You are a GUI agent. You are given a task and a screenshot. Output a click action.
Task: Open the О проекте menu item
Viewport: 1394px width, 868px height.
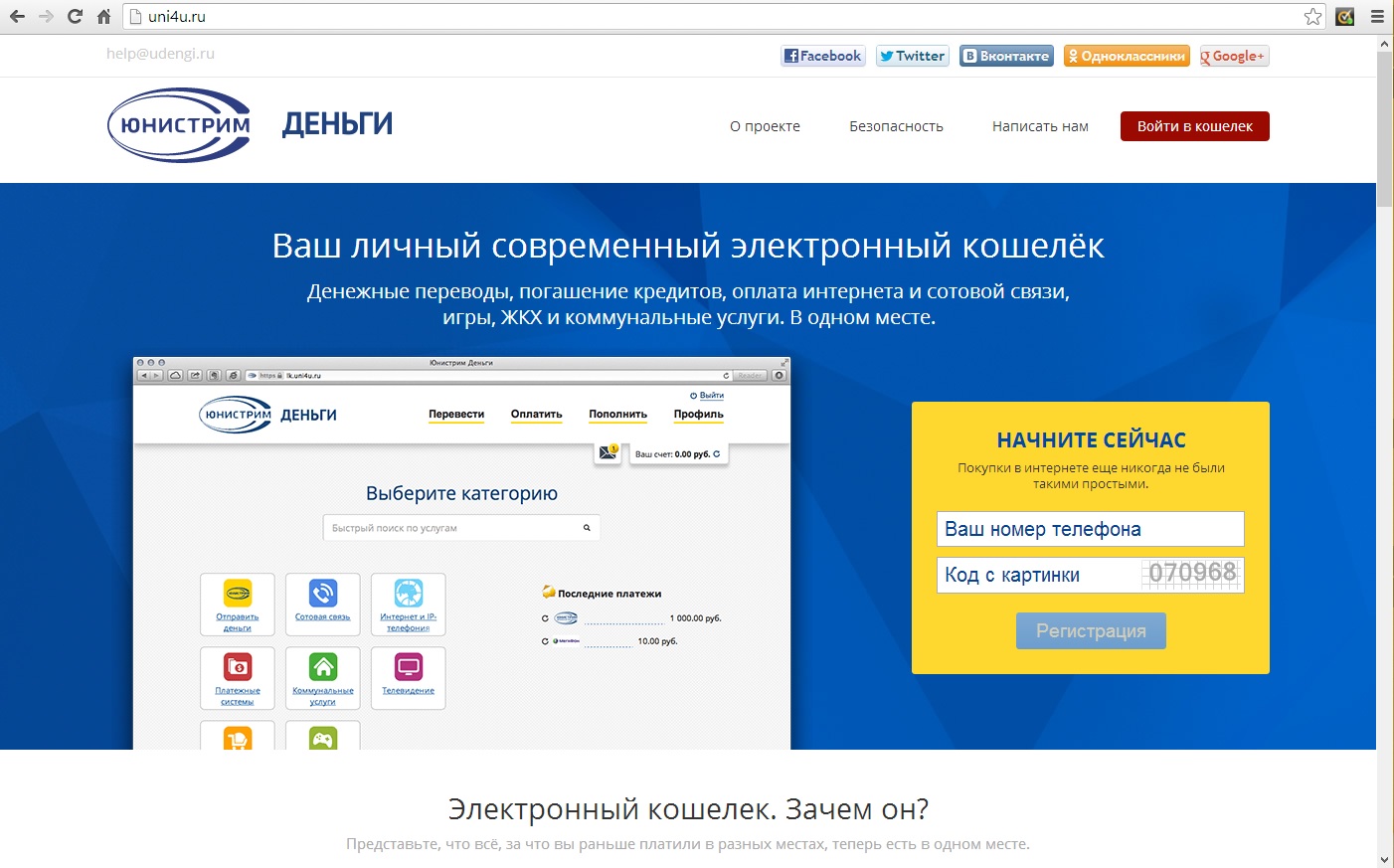click(x=765, y=126)
